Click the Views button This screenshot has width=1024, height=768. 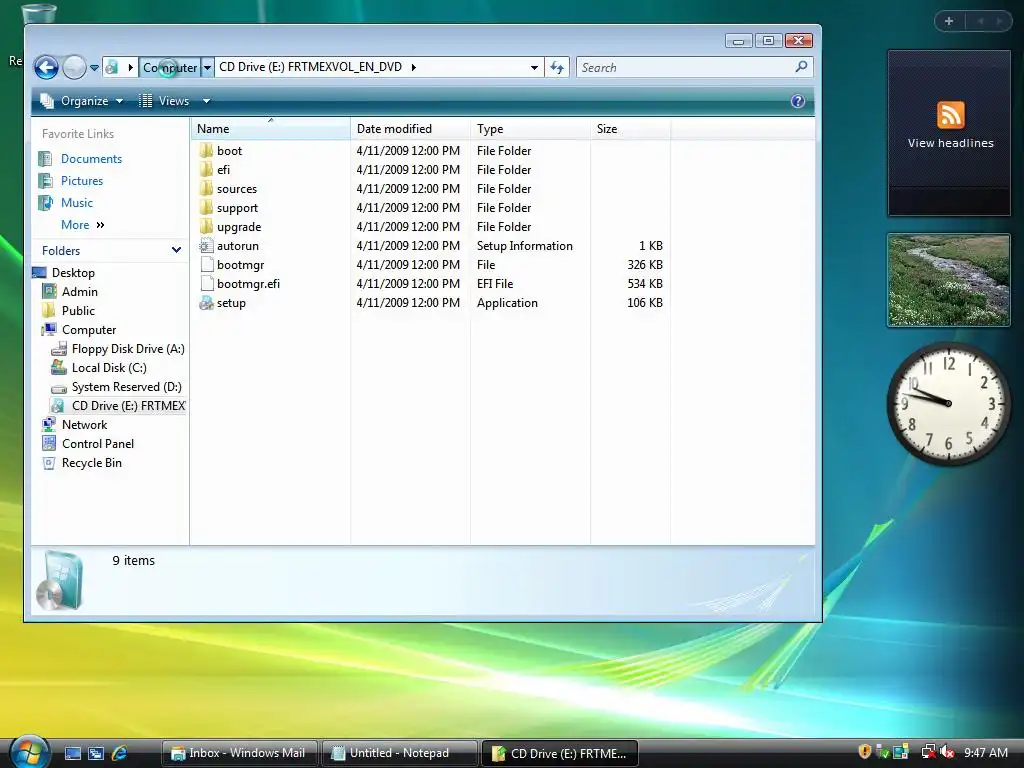click(165, 101)
